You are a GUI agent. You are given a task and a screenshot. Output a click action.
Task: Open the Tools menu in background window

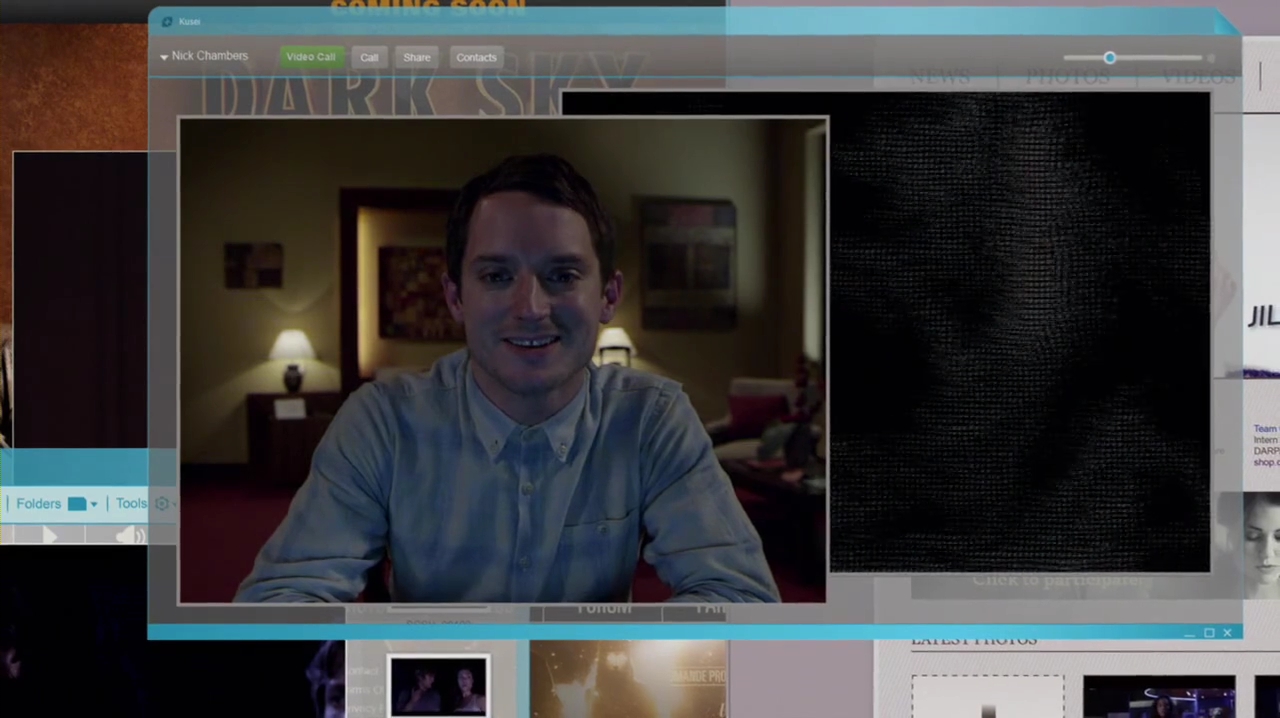pos(131,504)
